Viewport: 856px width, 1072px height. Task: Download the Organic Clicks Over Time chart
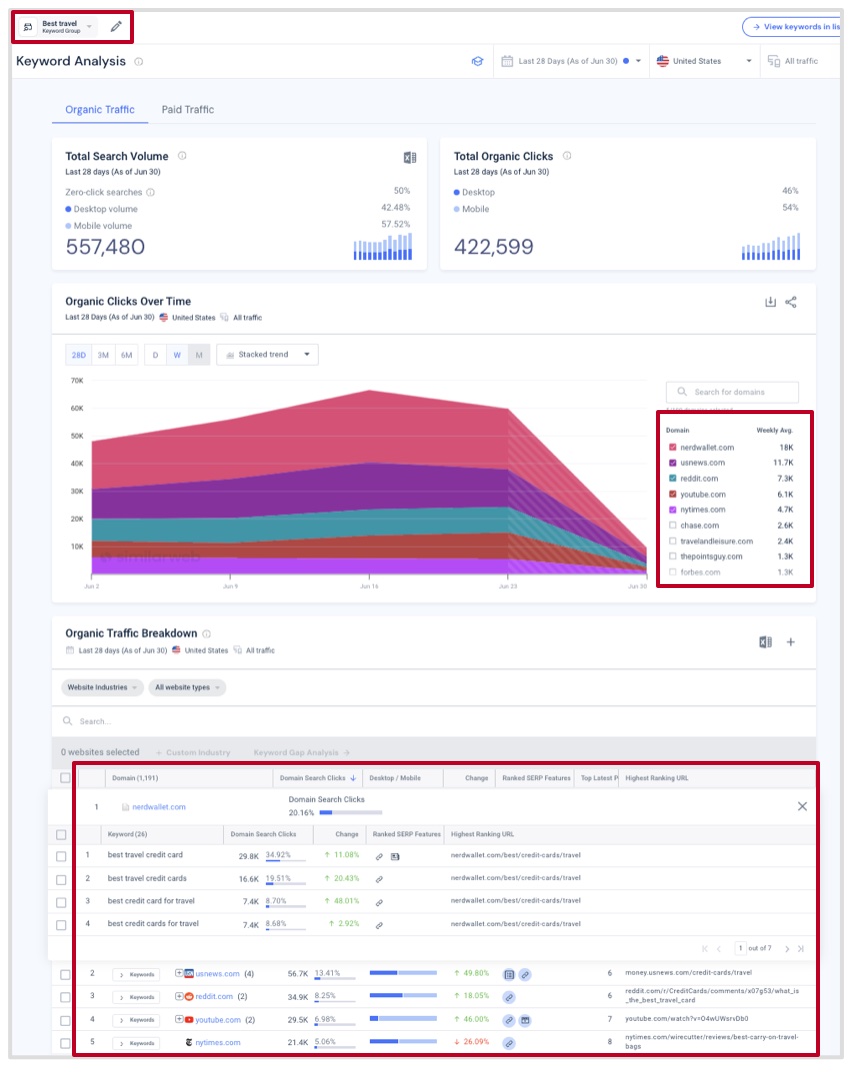pyautogui.click(x=771, y=302)
